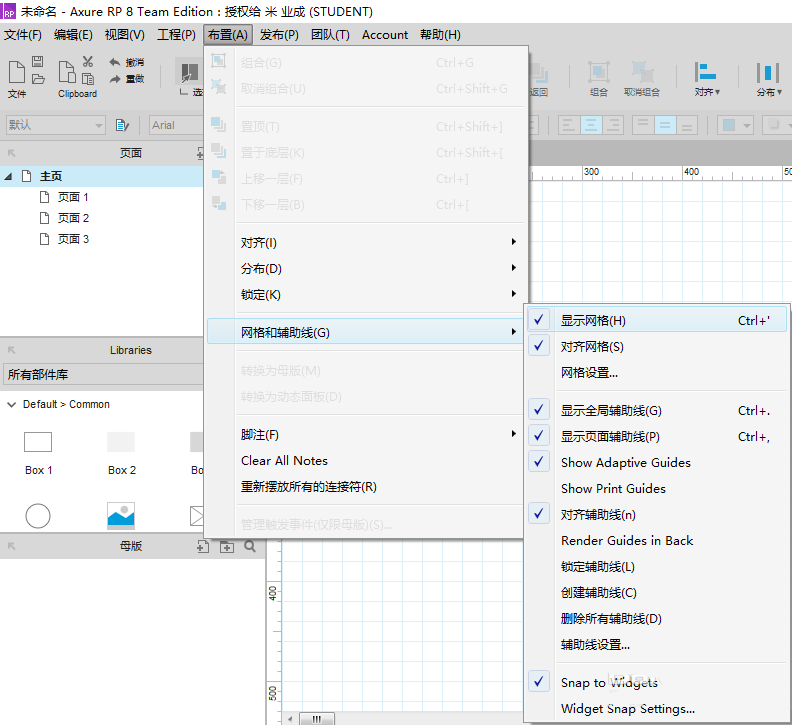Screen dimensions: 792x725
Task: Open the 发布(P) publish menu
Action: [279, 35]
